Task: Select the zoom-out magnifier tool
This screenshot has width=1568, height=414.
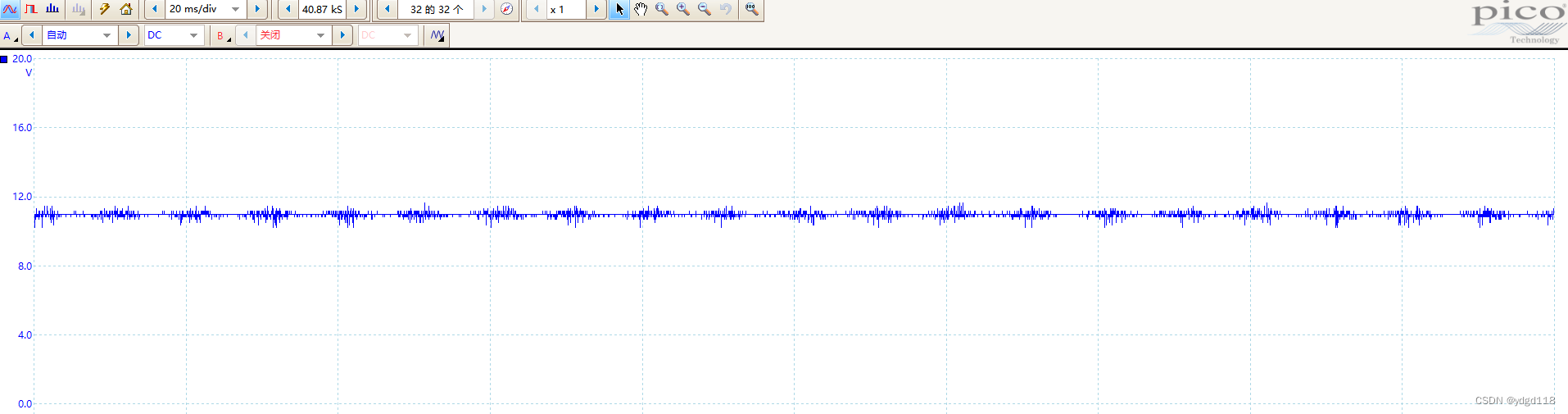Action: click(705, 9)
